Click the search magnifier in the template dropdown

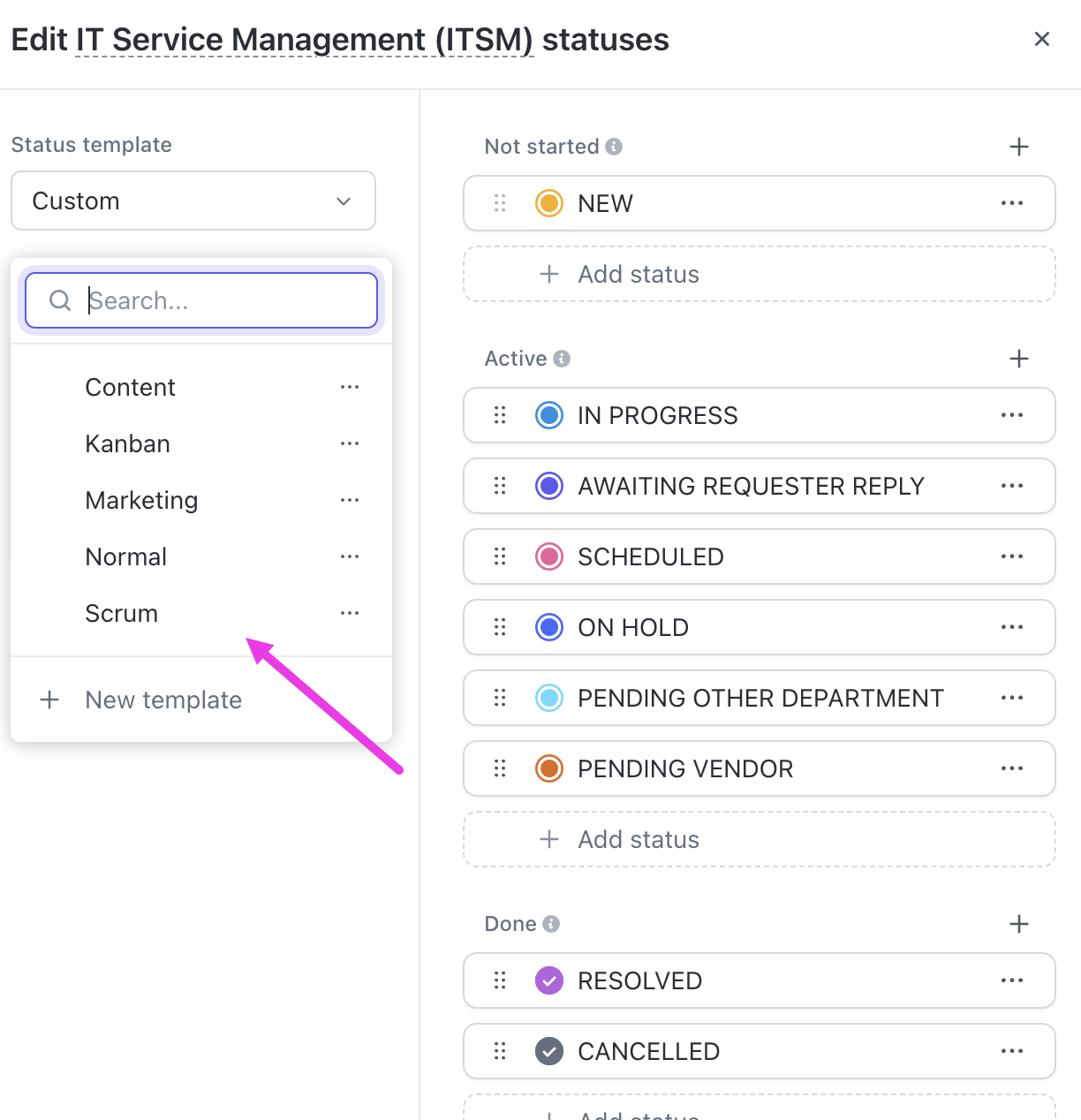click(59, 300)
